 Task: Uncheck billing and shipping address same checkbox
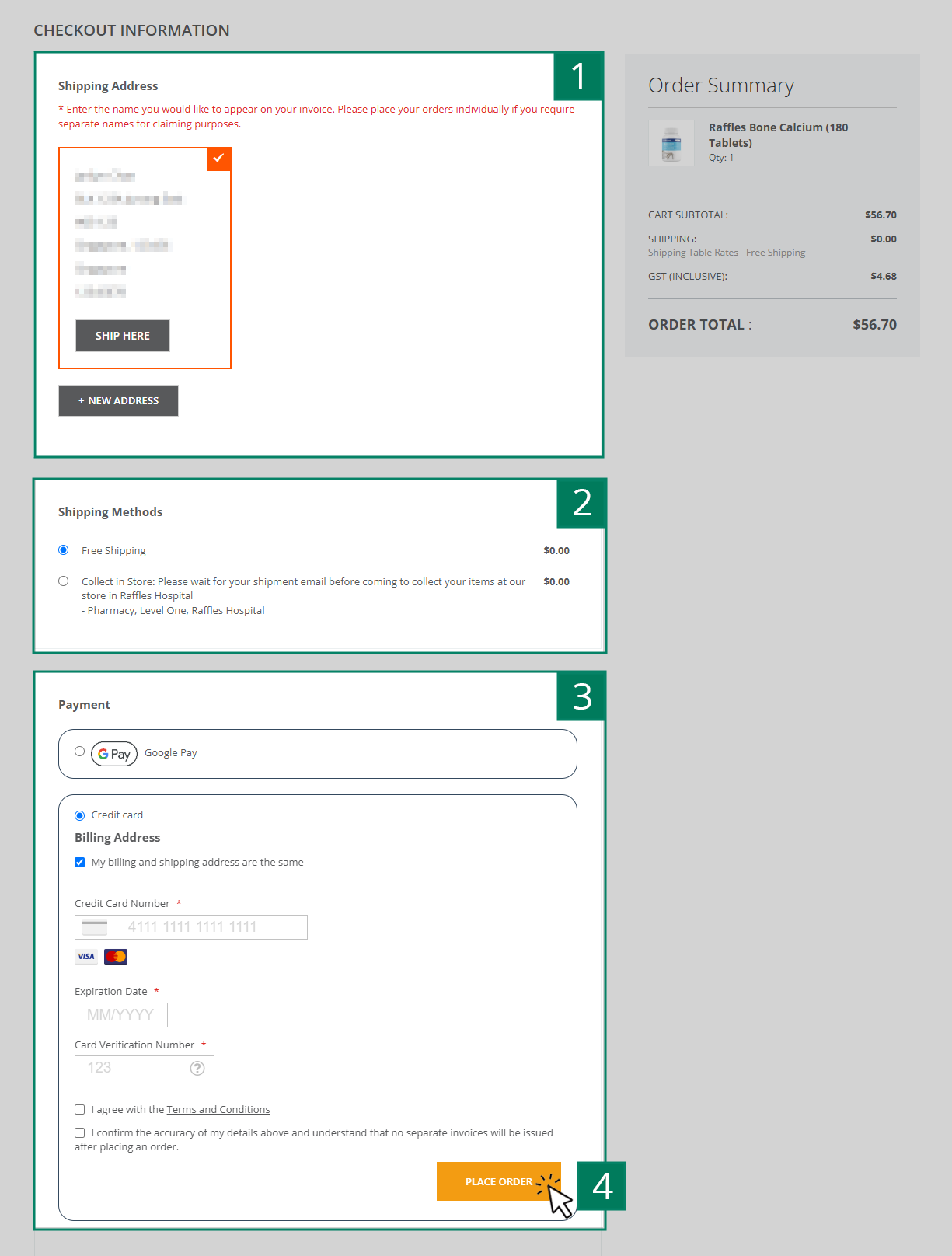pos(80,863)
